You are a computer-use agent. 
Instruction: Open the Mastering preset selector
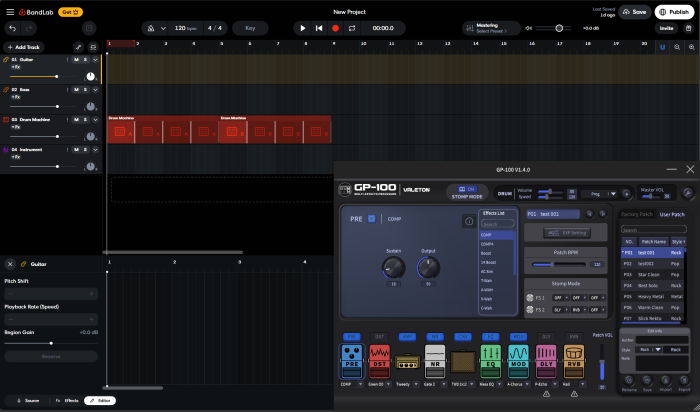(491, 28)
